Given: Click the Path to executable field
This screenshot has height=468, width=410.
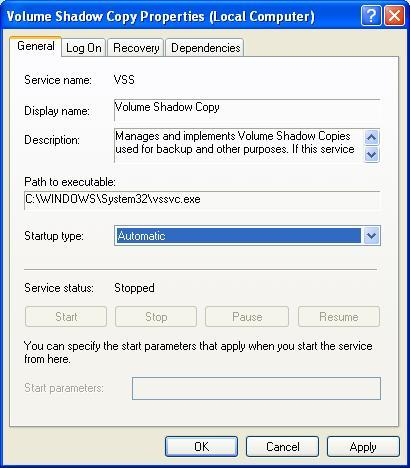Looking at the screenshot, I should [202, 200].
